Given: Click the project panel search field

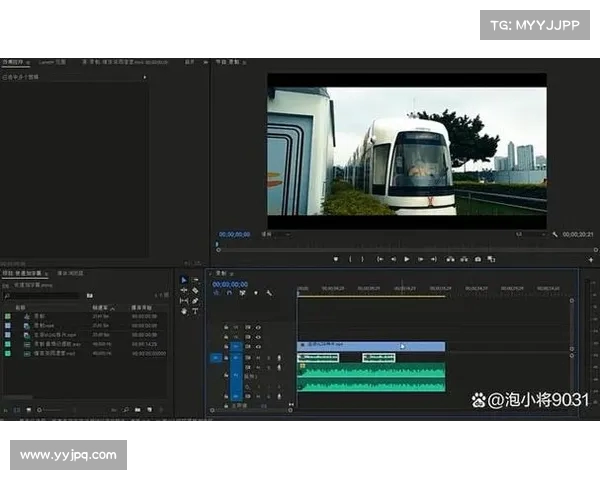Looking at the screenshot, I should pyautogui.click(x=41, y=296).
